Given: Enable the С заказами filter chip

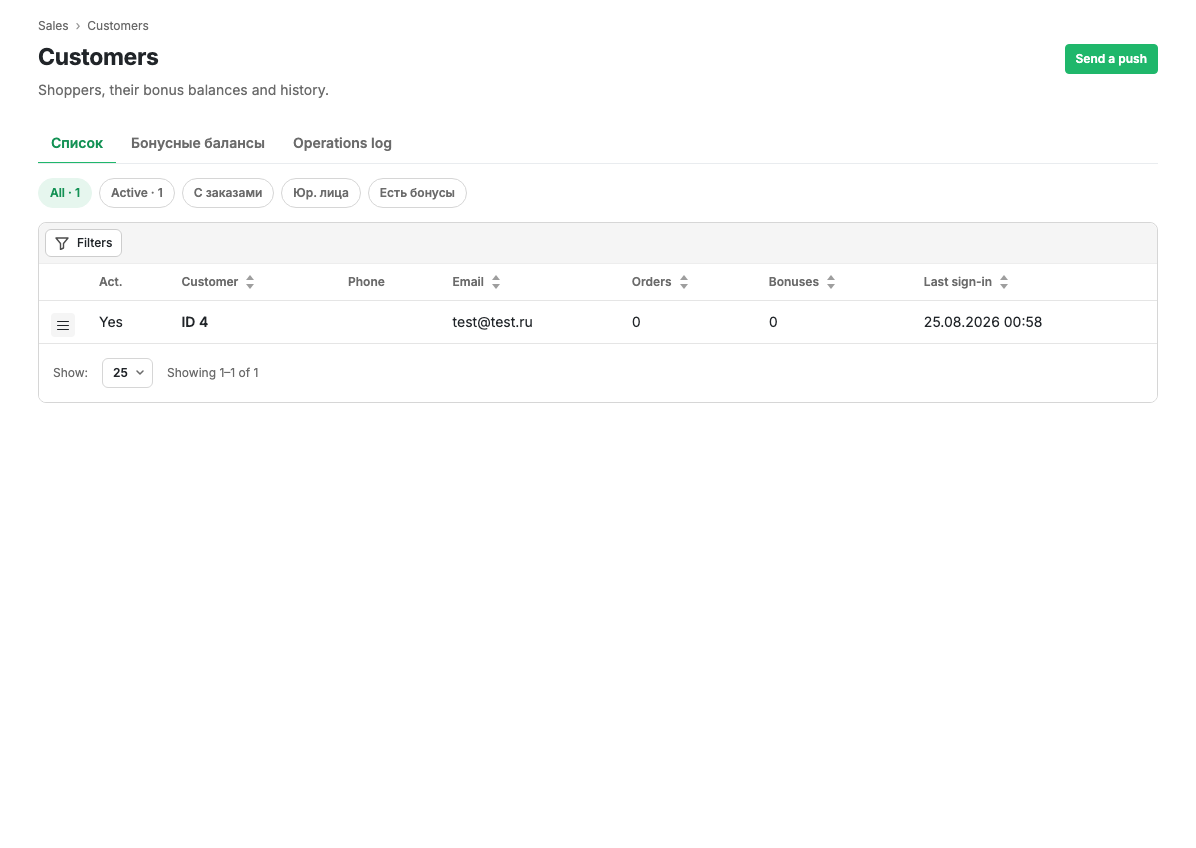Looking at the screenshot, I should tap(227, 193).
